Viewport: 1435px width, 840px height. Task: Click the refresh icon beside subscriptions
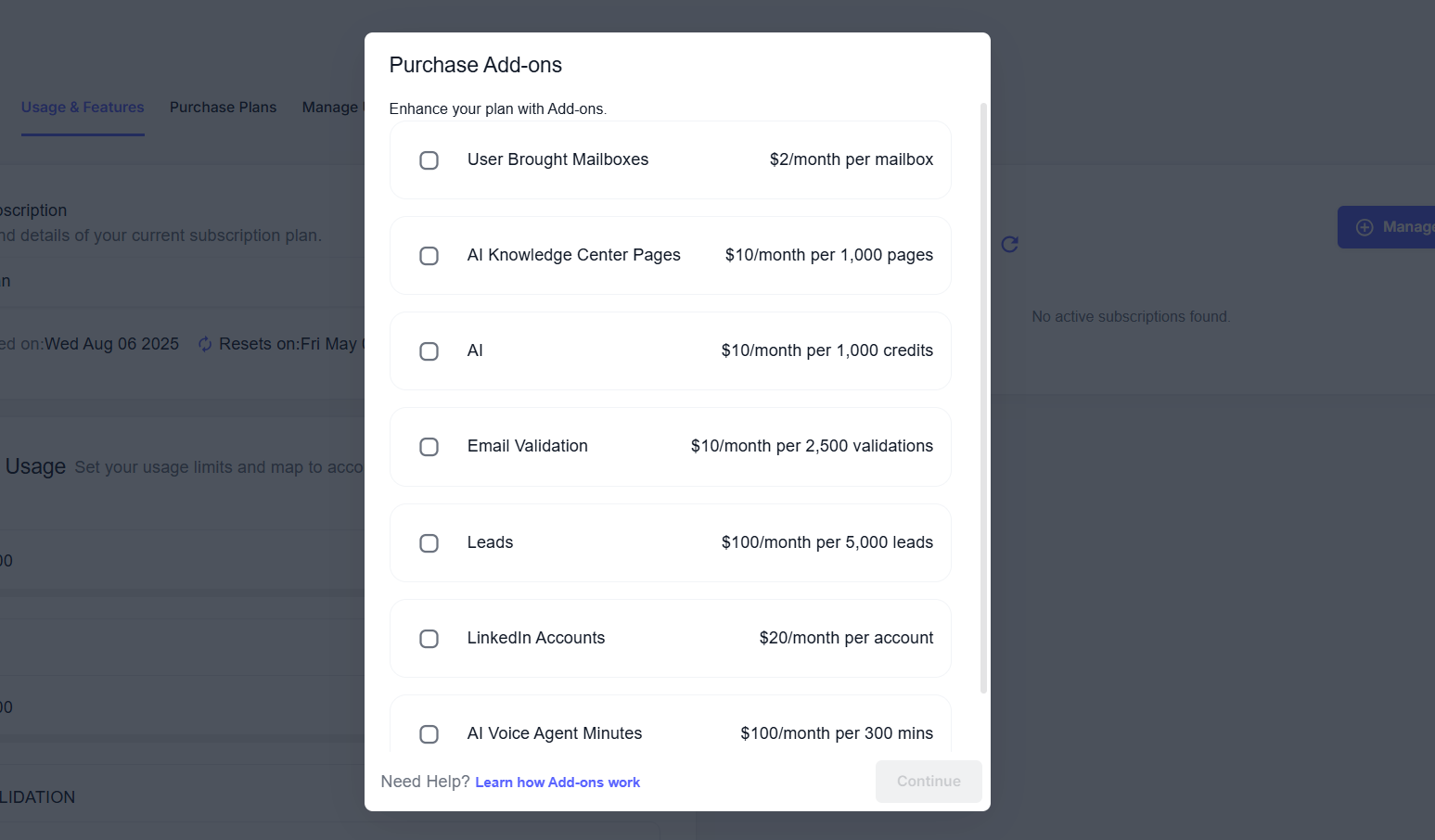1010,244
